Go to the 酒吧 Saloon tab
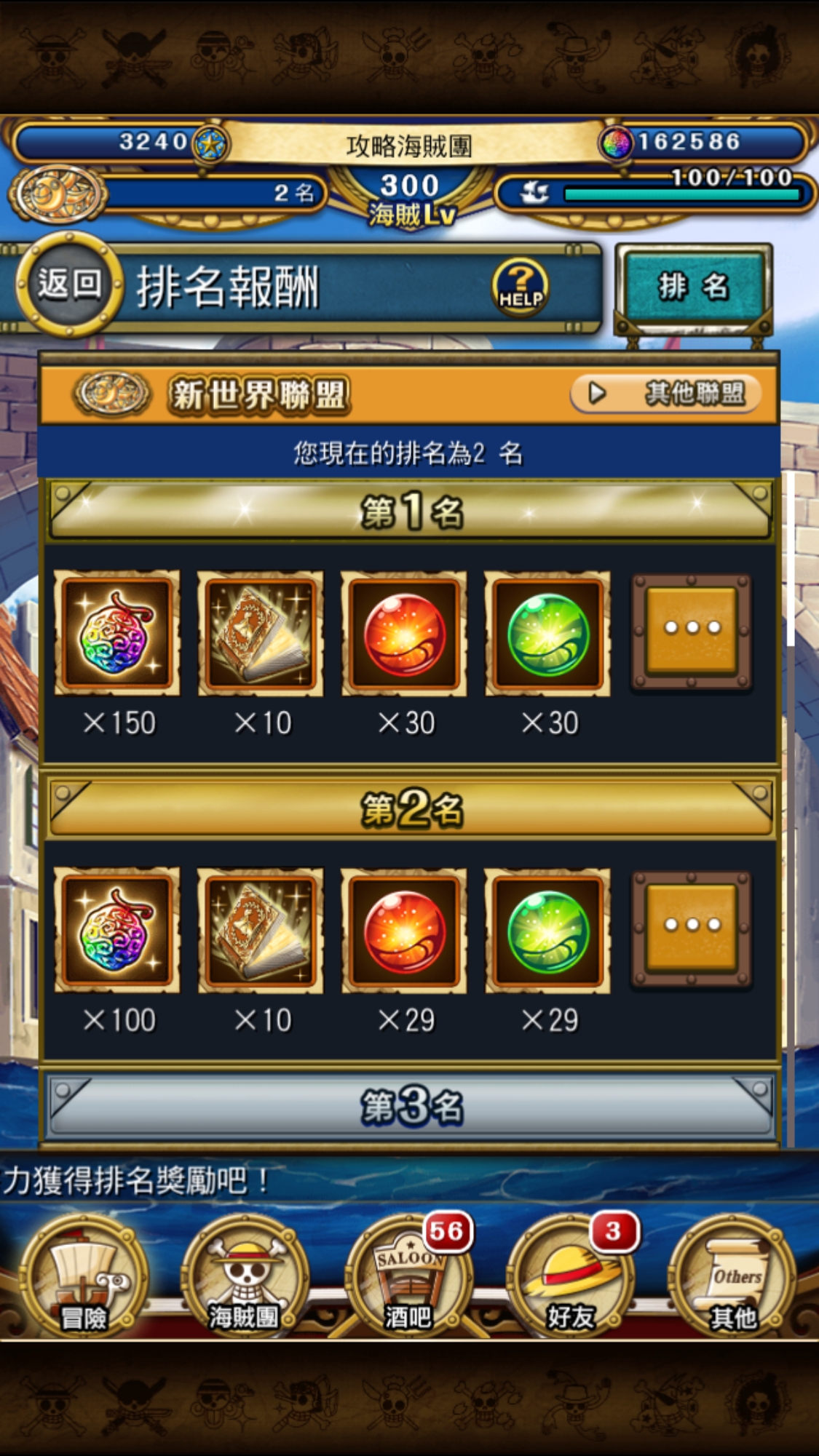 [408, 1278]
